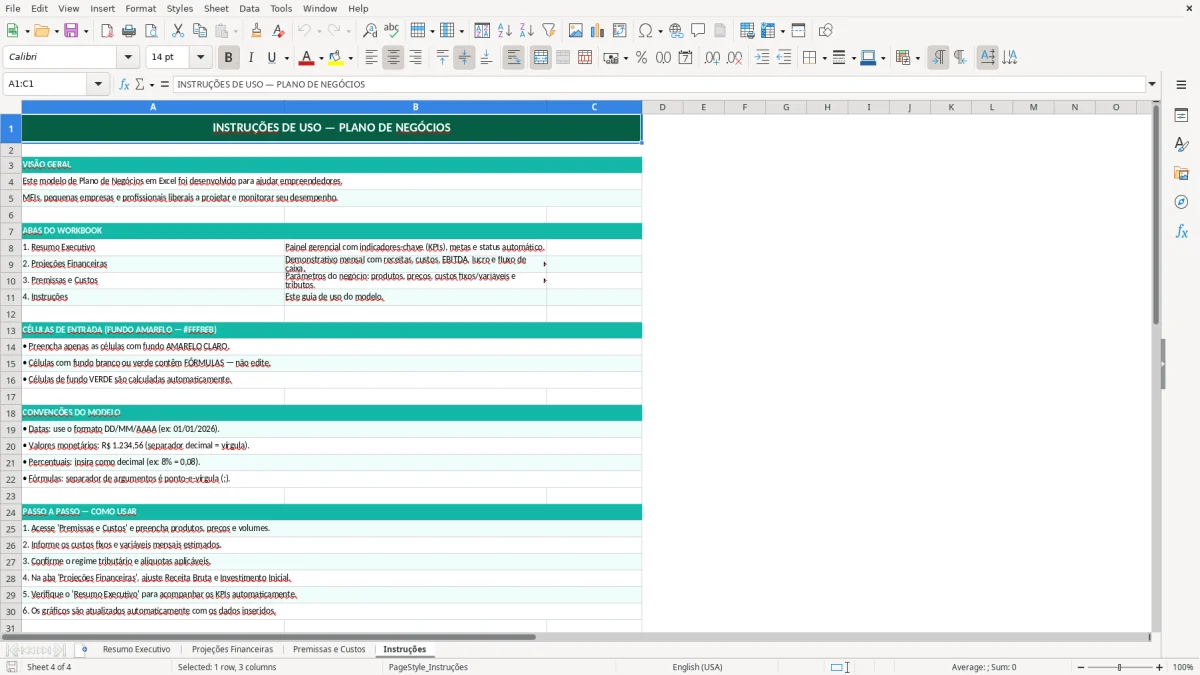The width and height of the screenshot is (1200, 675).
Task: Click the zoom out minus button
Action: point(1080,667)
